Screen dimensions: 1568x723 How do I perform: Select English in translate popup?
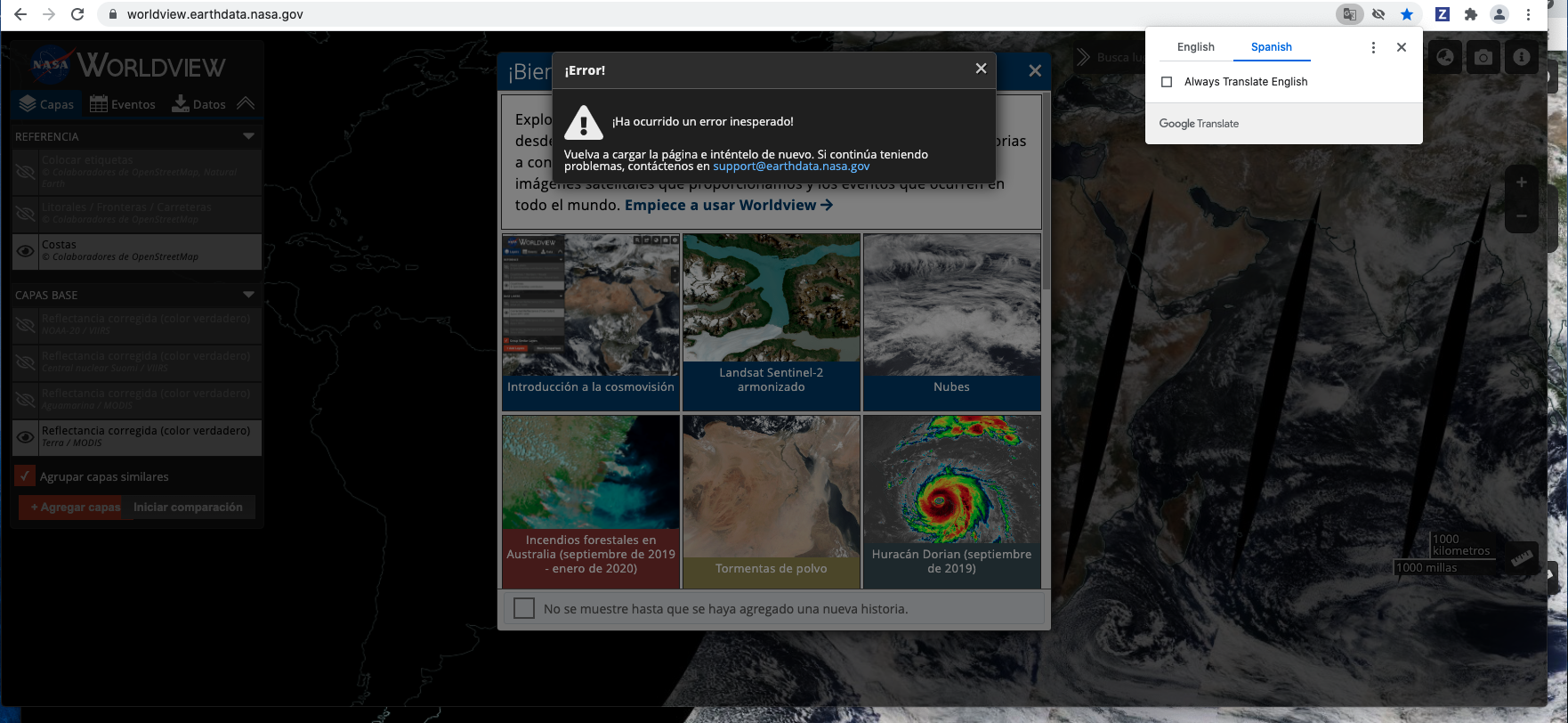(1195, 47)
